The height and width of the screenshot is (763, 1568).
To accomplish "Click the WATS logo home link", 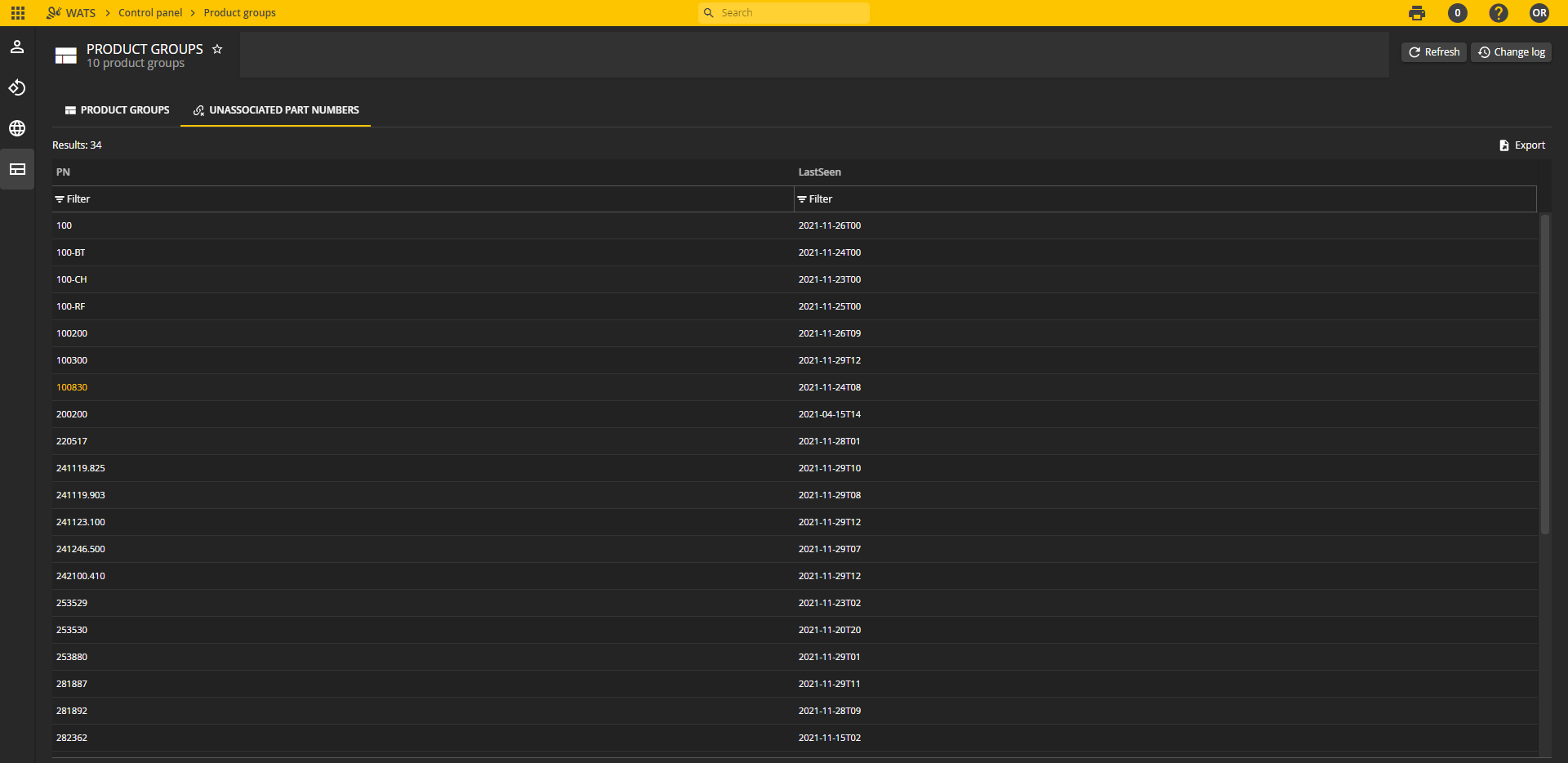I will (71, 13).
